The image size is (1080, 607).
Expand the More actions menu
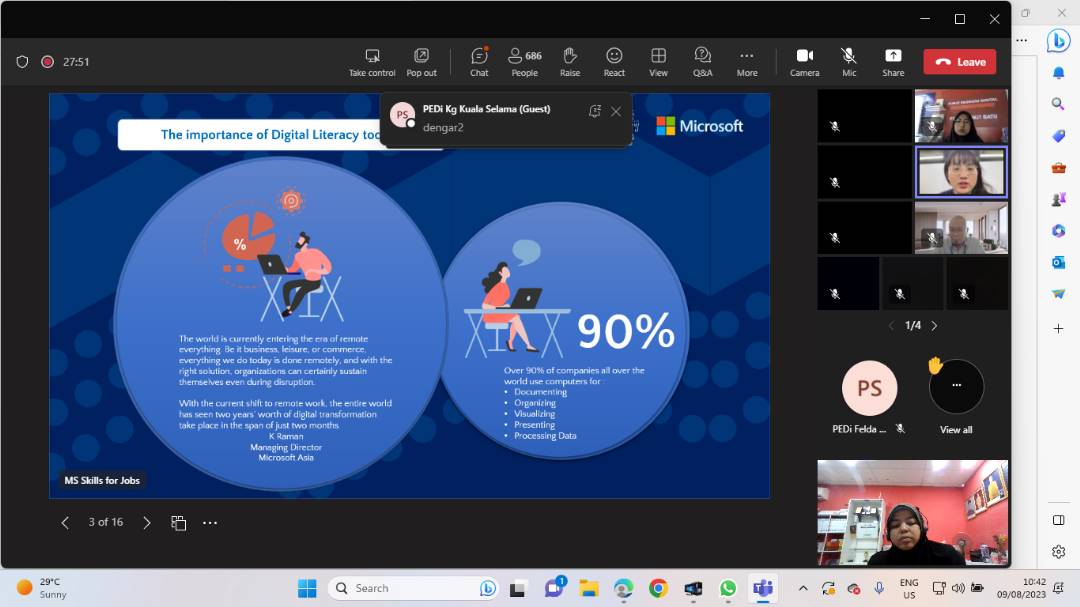tap(747, 62)
